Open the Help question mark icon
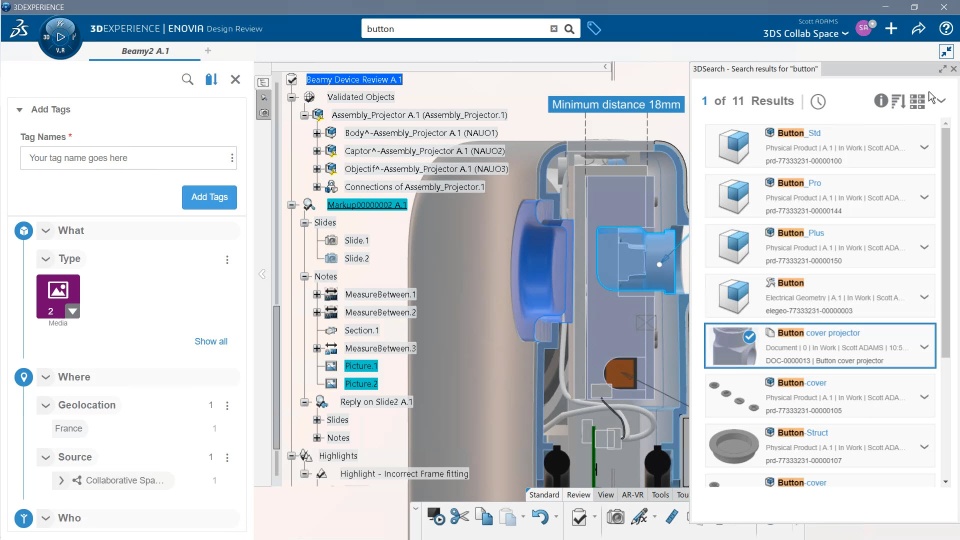This screenshot has height=540, width=960. (x=946, y=28)
